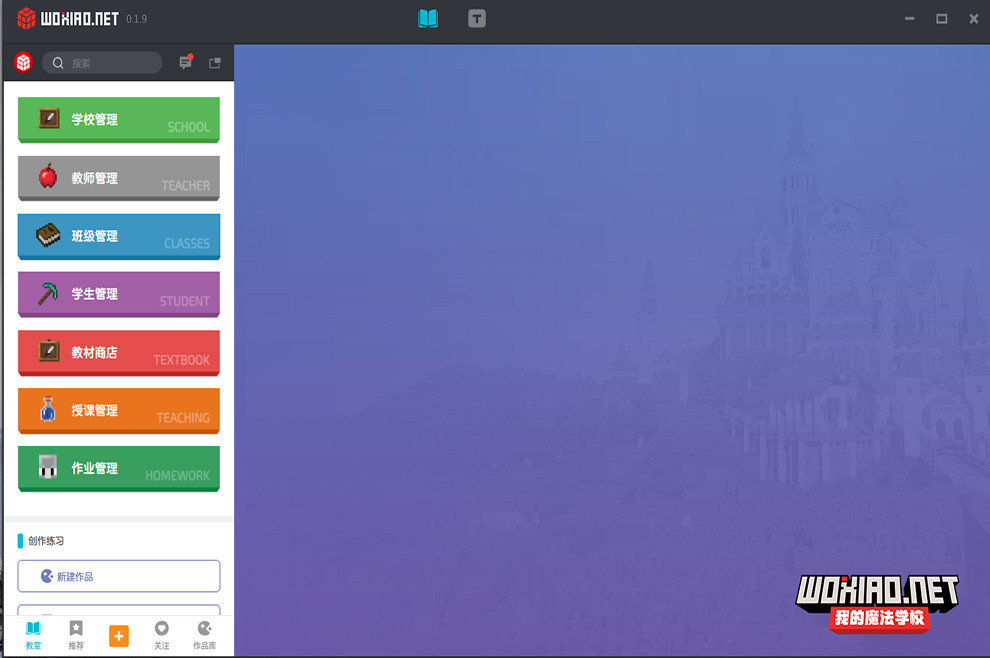Image resolution: width=990 pixels, height=658 pixels.
Task: Open 班级管理 CLASSES section
Action: [119, 236]
